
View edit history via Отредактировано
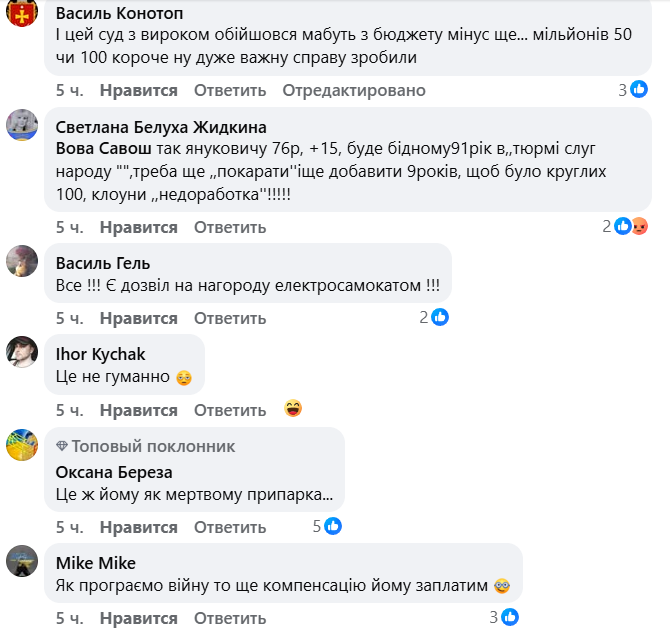pyautogui.click(x=354, y=90)
